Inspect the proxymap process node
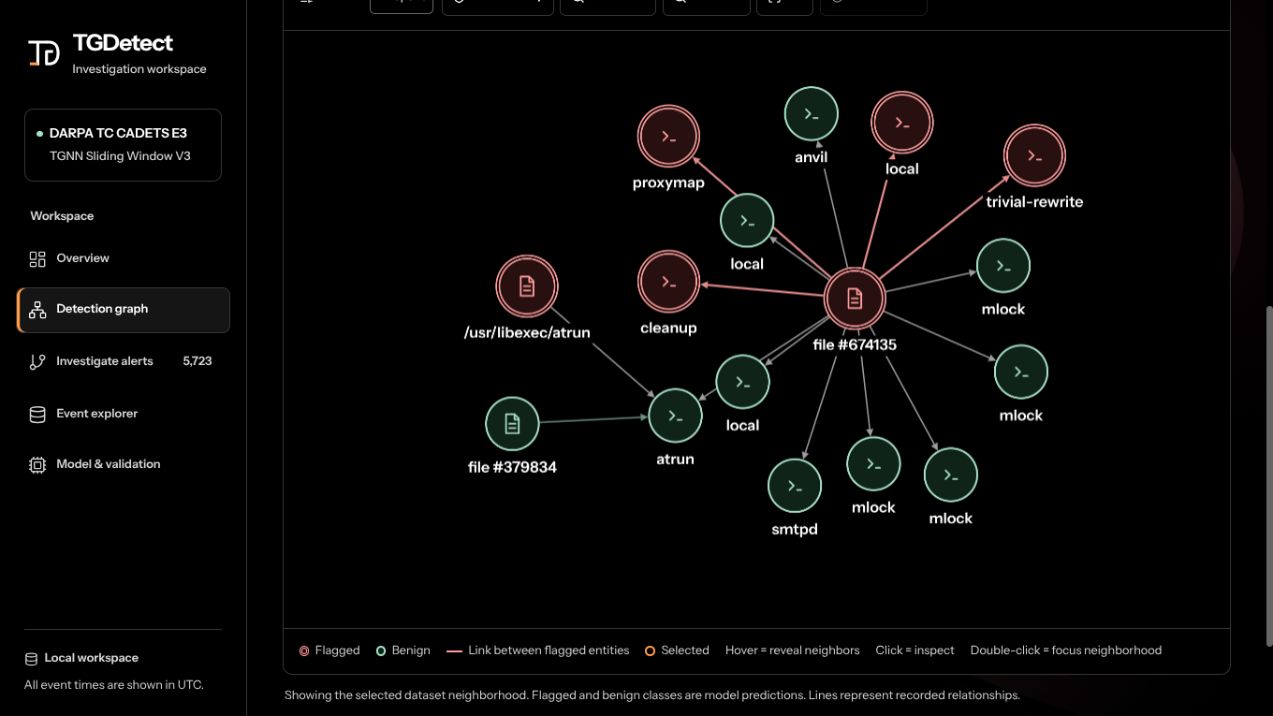 (x=669, y=136)
